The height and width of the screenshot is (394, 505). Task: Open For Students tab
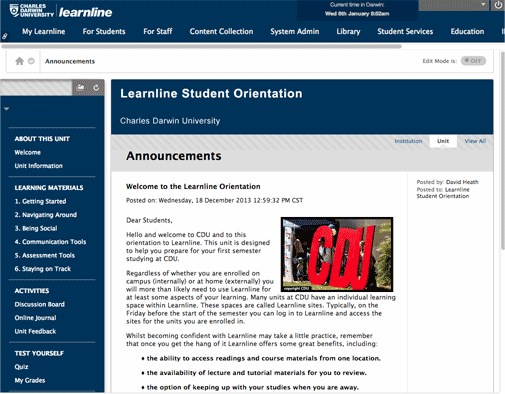click(x=104, y=31)
